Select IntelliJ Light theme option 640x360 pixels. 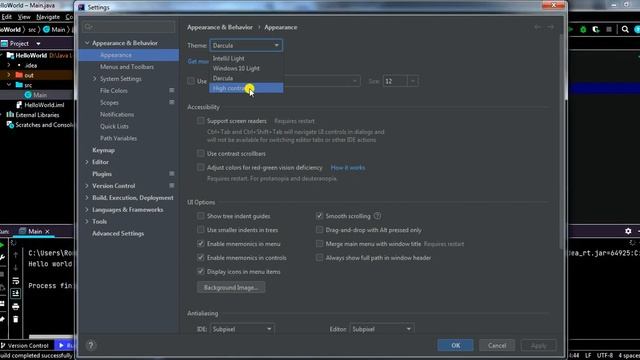click(246, 58)
